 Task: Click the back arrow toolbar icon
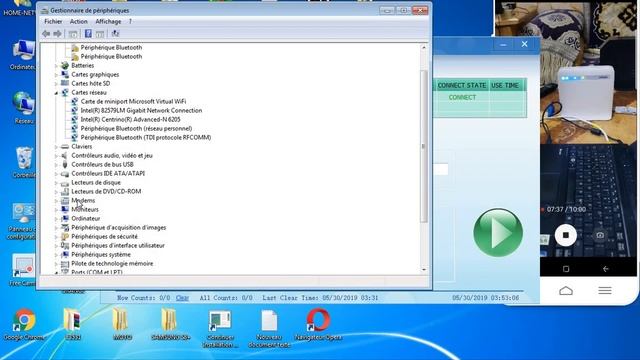pyautogui.click(x=46, y=33)
